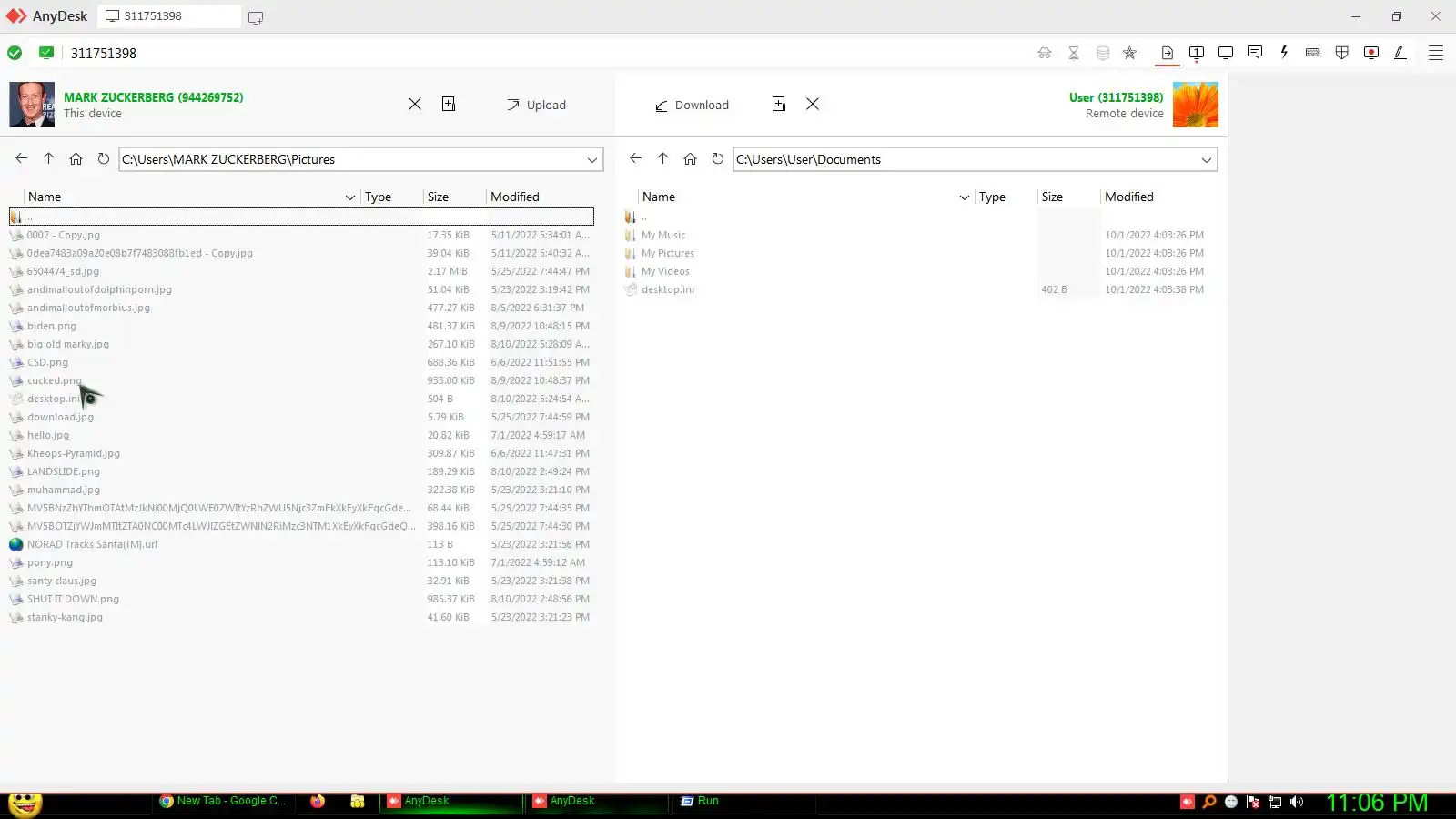This screenshot has height=819, width=1456.
Task: Go to home folder in the local panel
Action: 76,158
